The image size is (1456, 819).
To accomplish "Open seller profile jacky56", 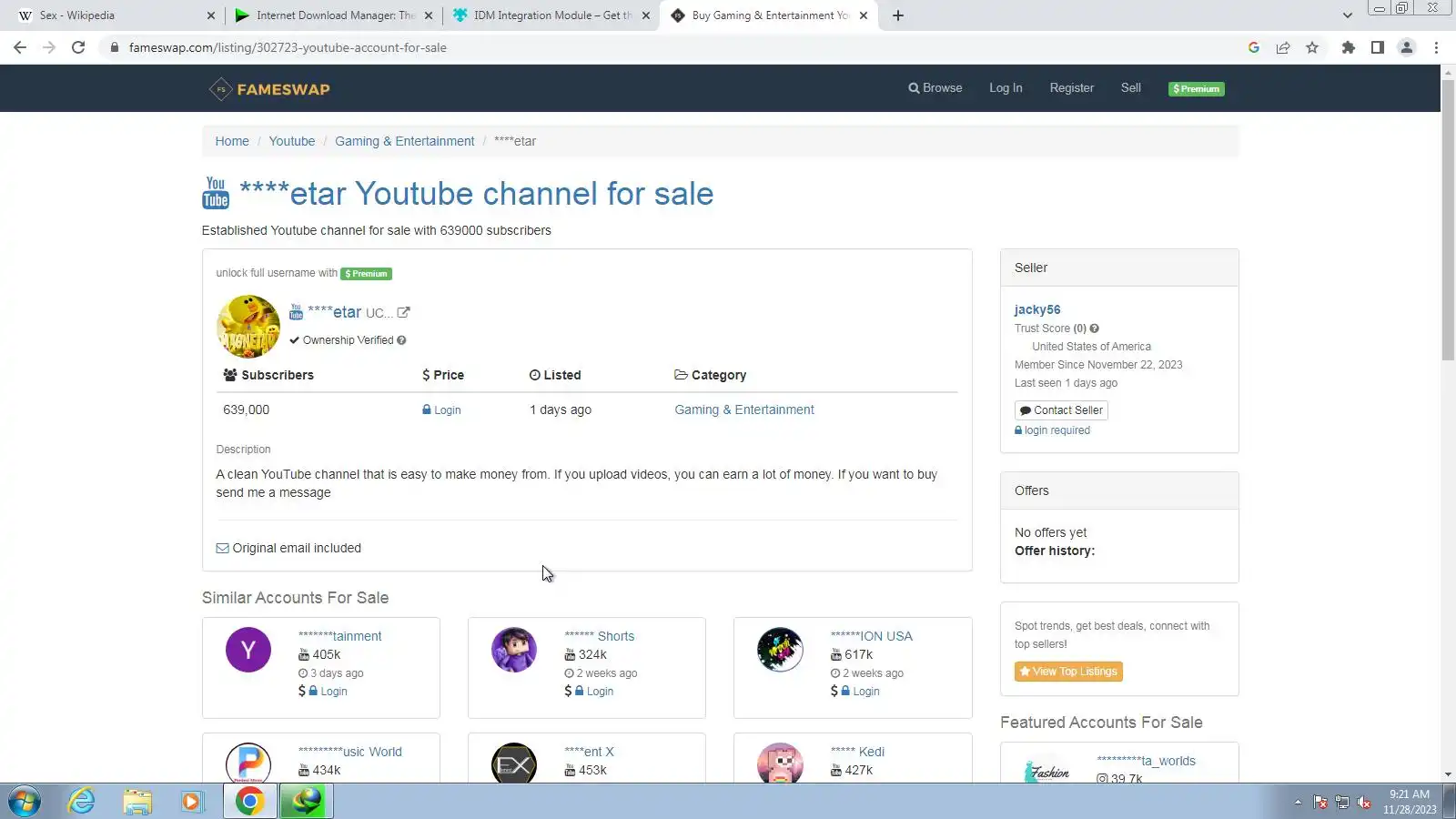I will [1037, 309].
